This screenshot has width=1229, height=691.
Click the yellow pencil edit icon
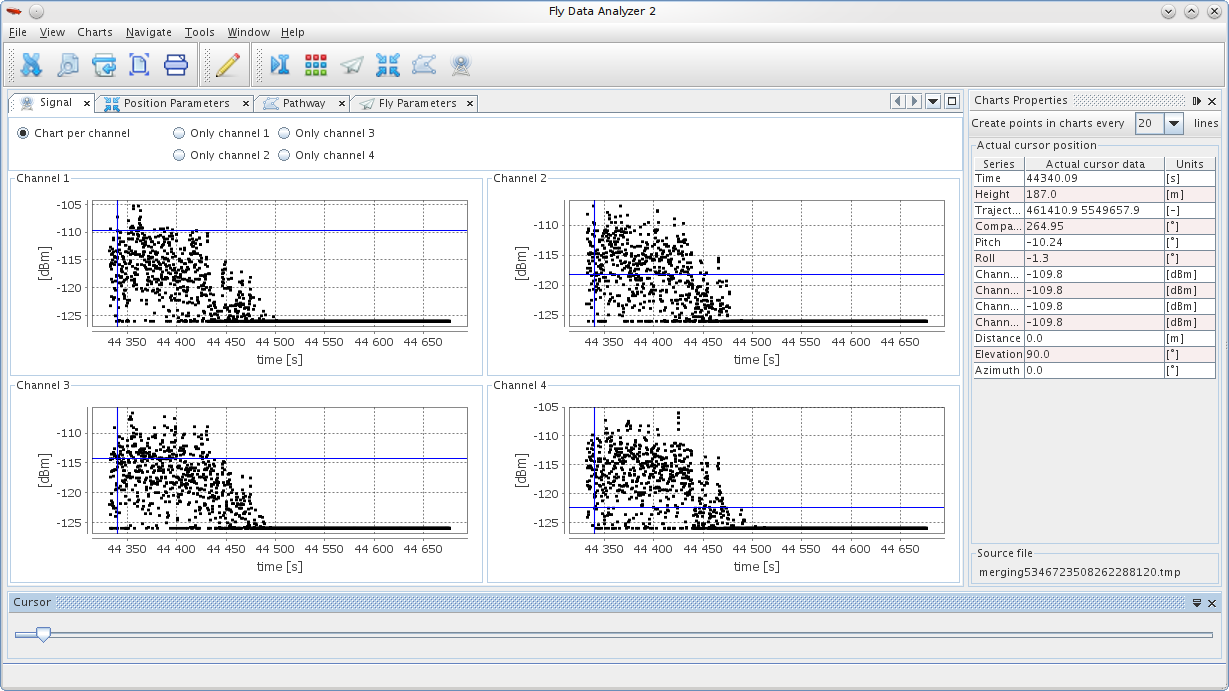[228, 65]
